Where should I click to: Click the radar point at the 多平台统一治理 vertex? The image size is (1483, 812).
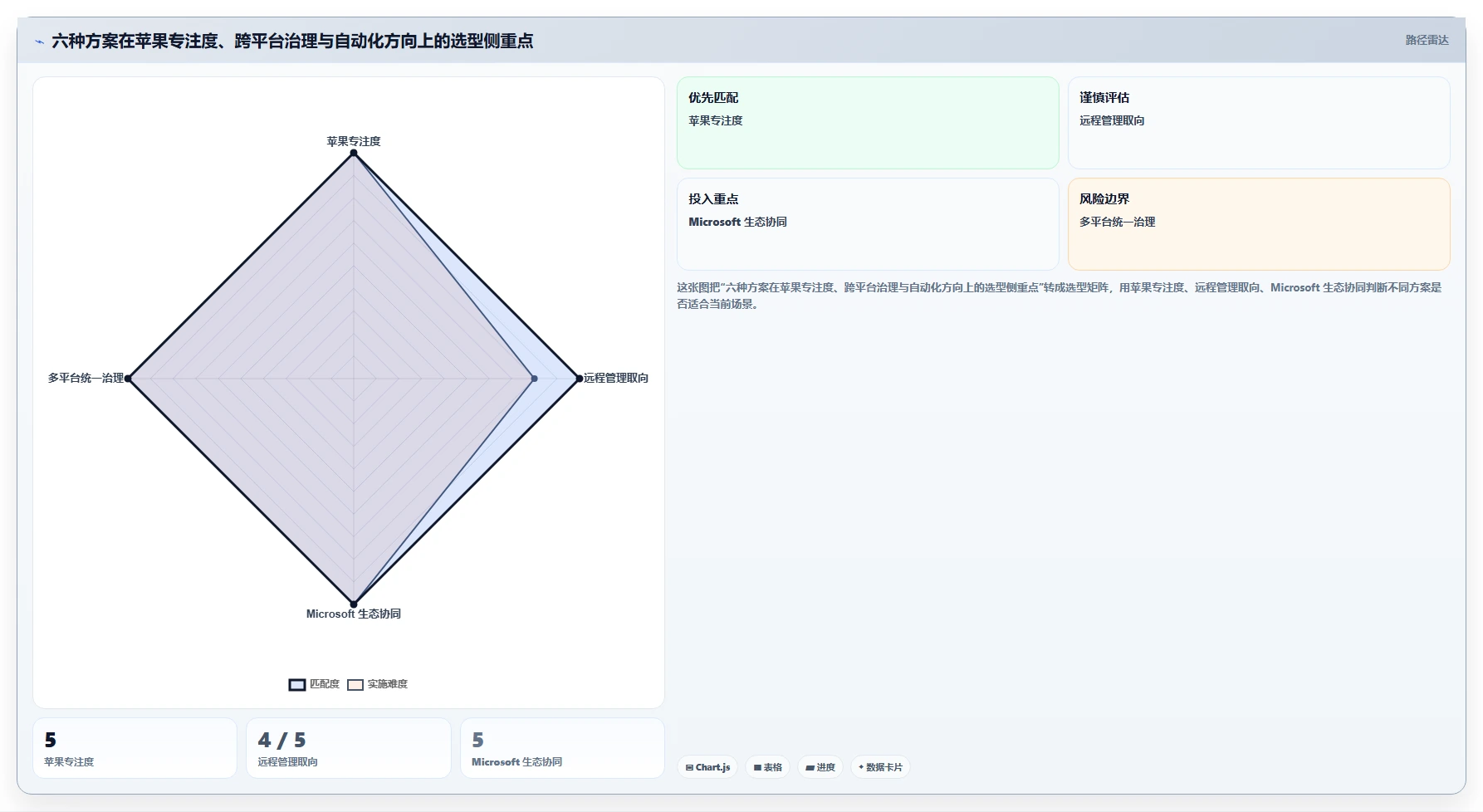click(128, 379)
